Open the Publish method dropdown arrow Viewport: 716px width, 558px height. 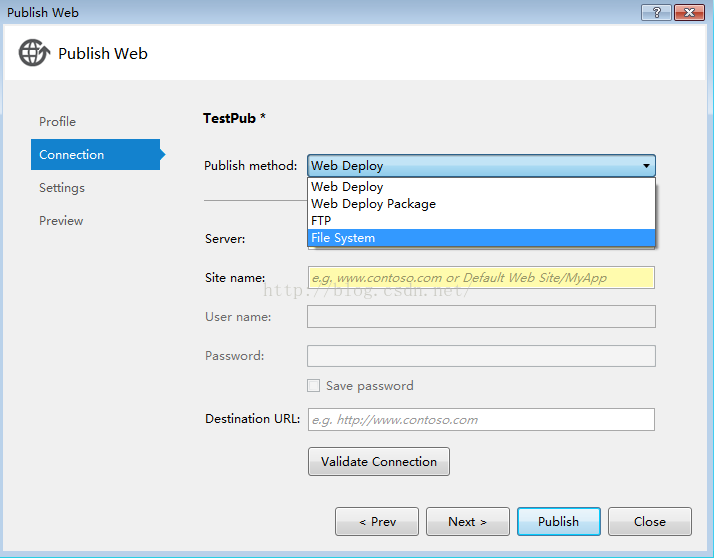click(646, 166)
